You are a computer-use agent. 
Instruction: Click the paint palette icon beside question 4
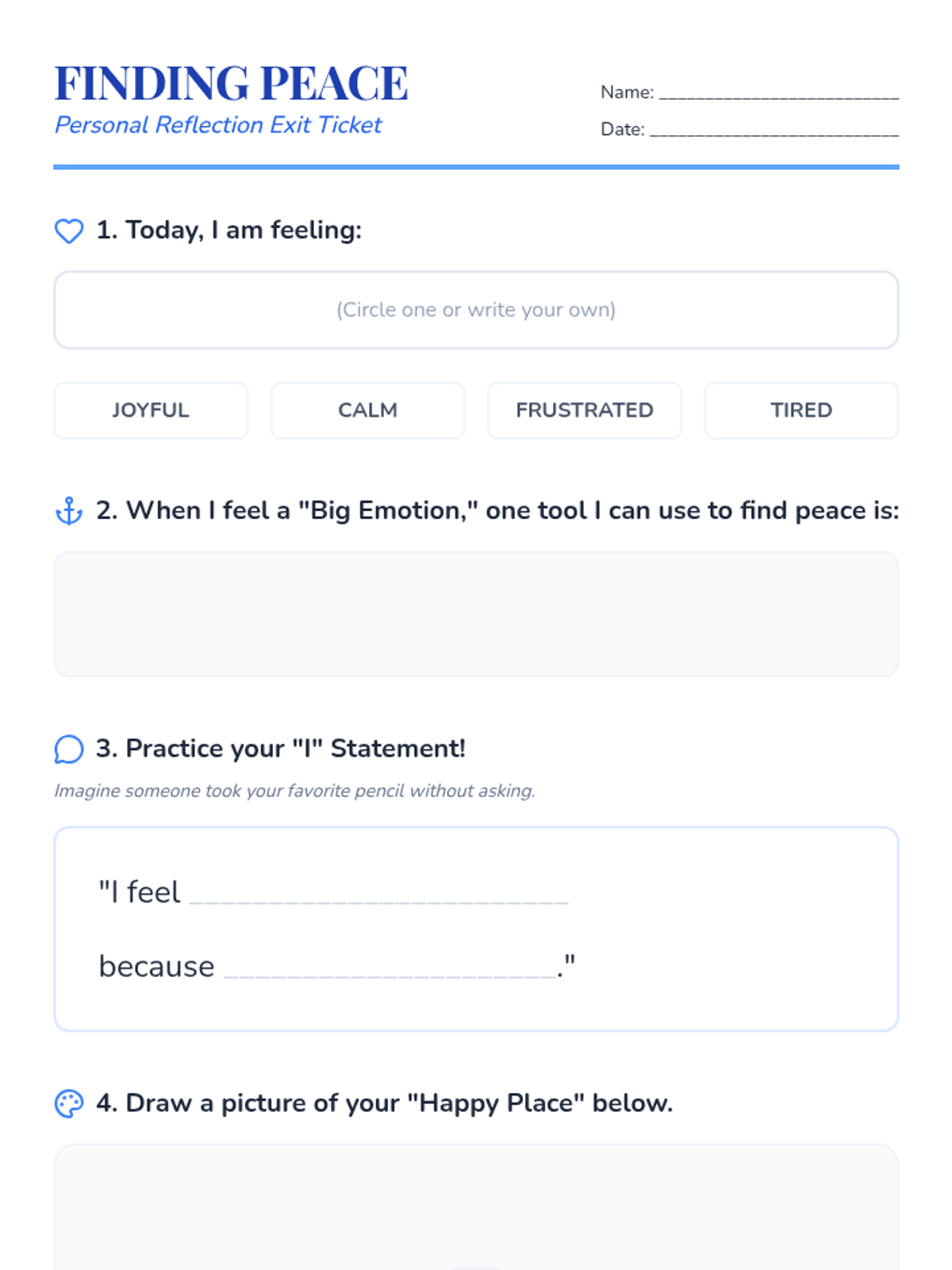[69, 1103]
